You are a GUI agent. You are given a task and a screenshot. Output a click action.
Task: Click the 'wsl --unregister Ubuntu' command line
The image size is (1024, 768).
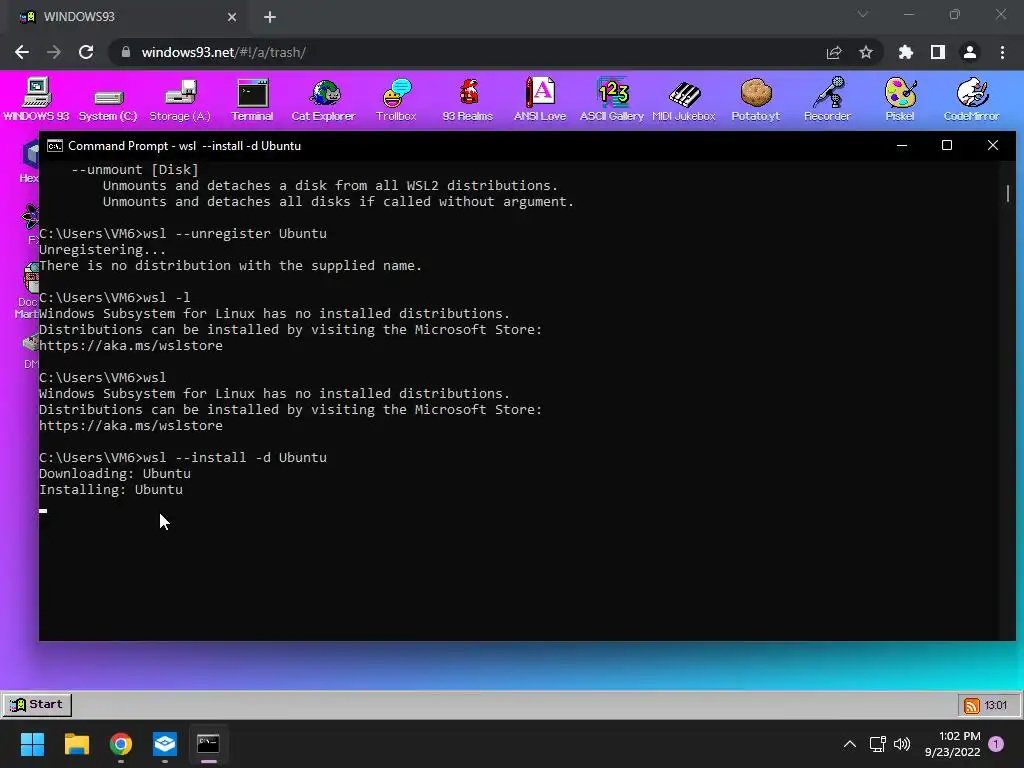183,233
